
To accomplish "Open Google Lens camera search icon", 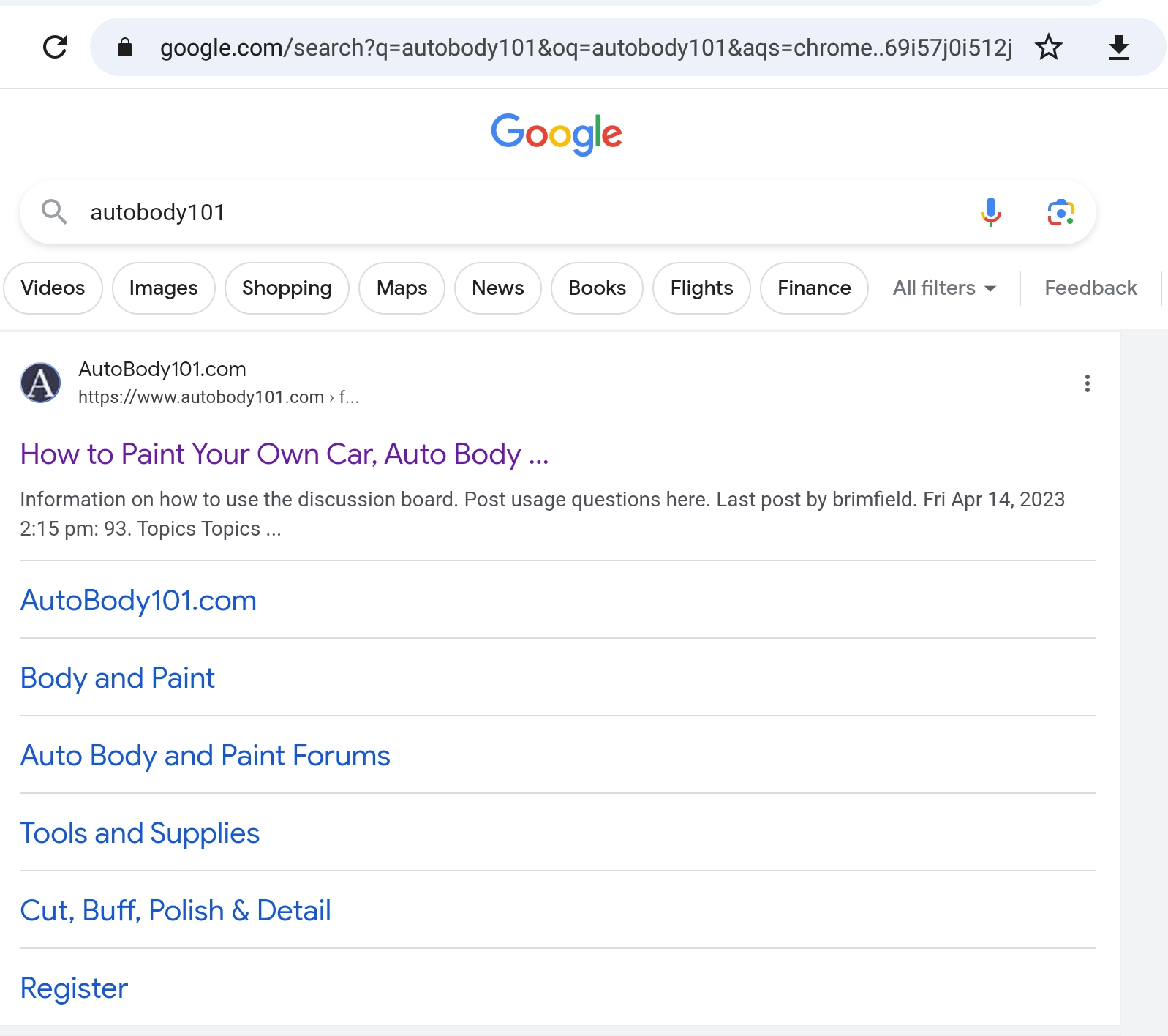I will click(x=1060, y=212).
